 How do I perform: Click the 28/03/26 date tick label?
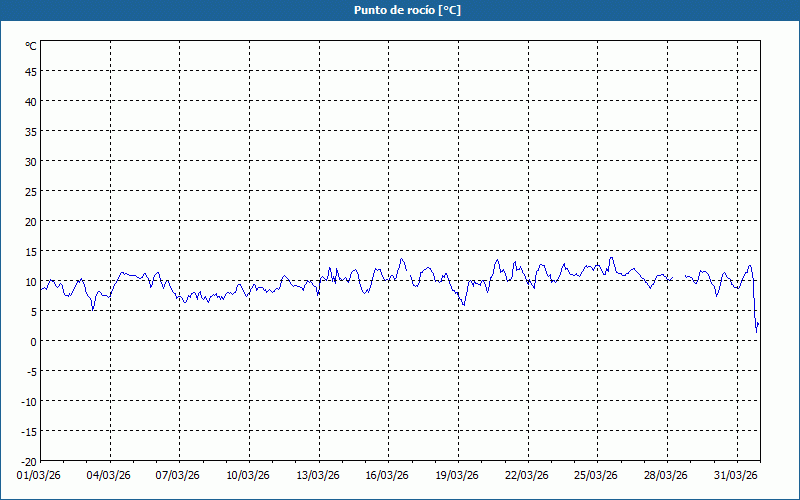(666, 475)
